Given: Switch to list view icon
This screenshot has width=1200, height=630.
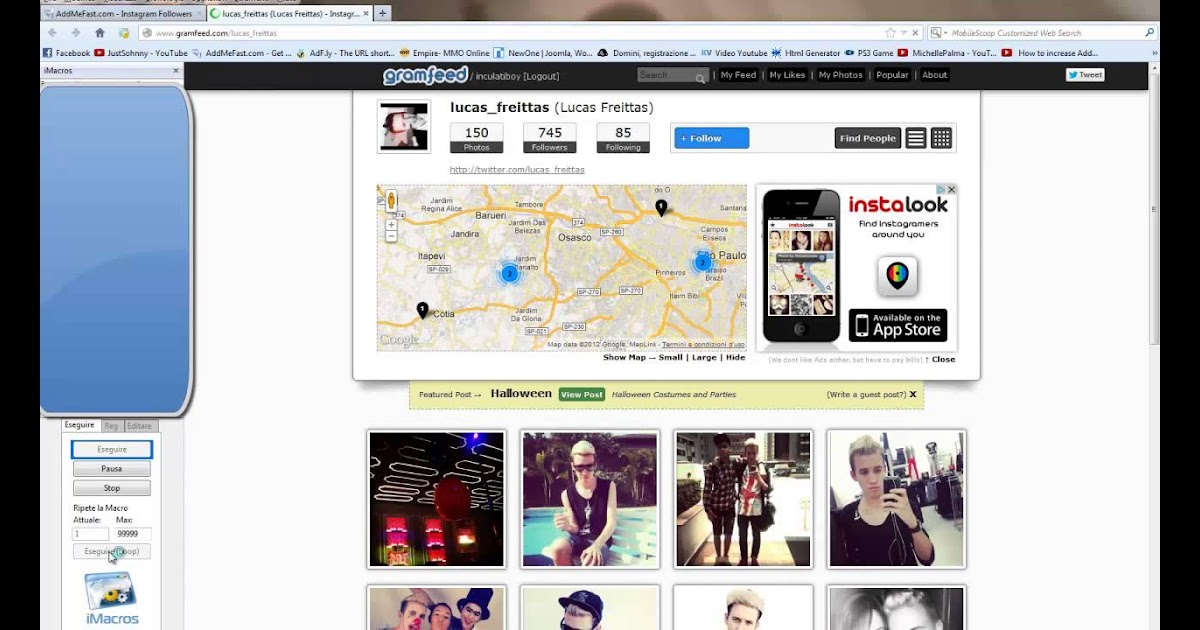Looking at the screenshot, I should point(916,138).
